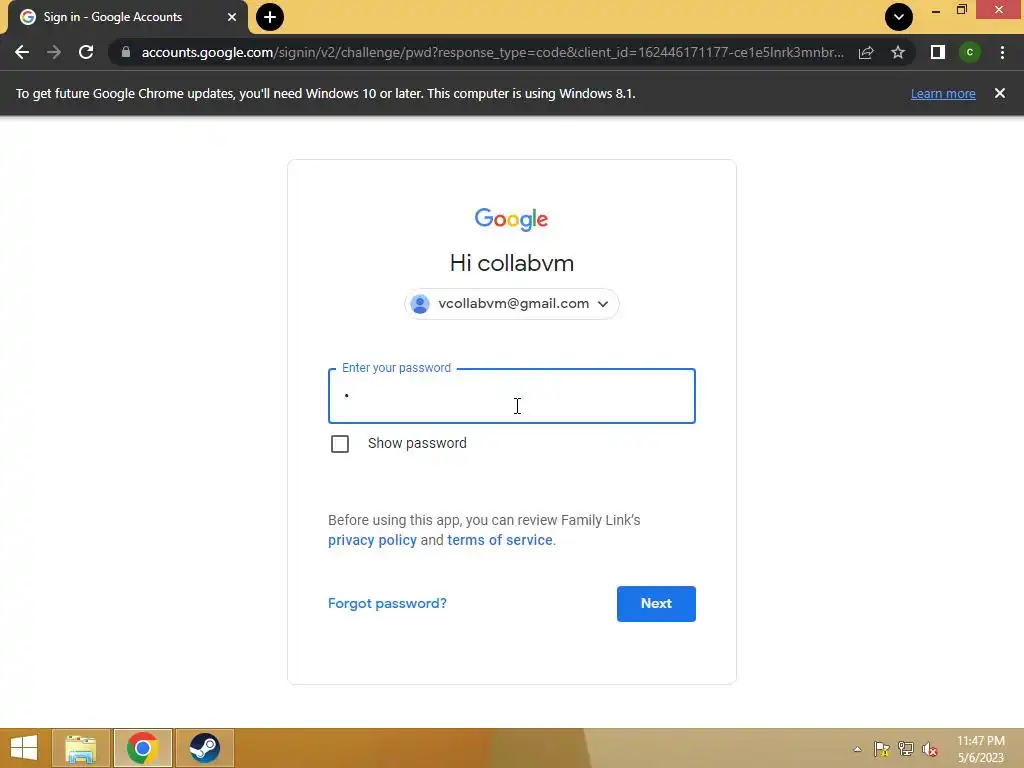
Task: Click the address bar URL
Action: (x=492, y=52)
